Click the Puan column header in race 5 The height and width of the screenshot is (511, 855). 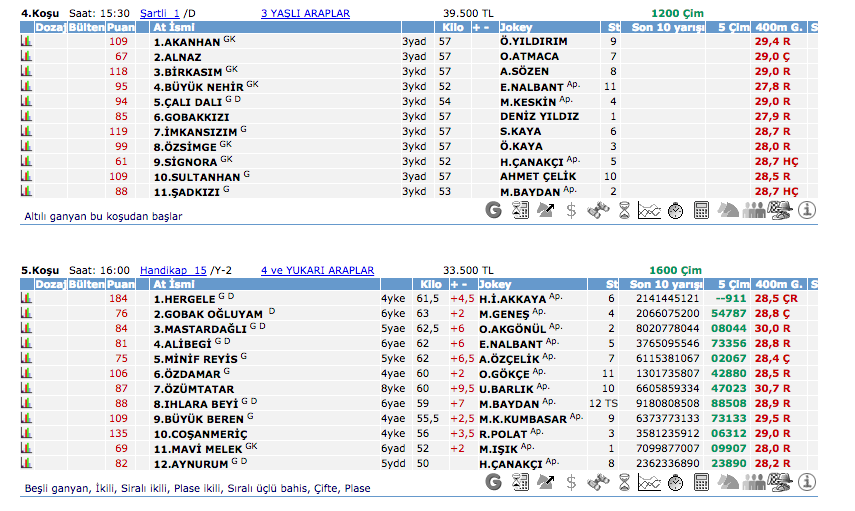(120, 284)
